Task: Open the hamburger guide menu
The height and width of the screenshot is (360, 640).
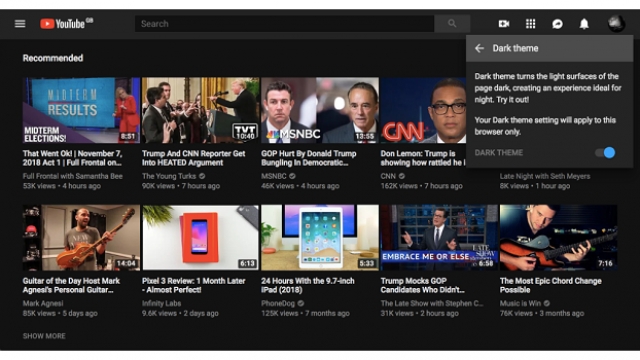Action: 20,24
